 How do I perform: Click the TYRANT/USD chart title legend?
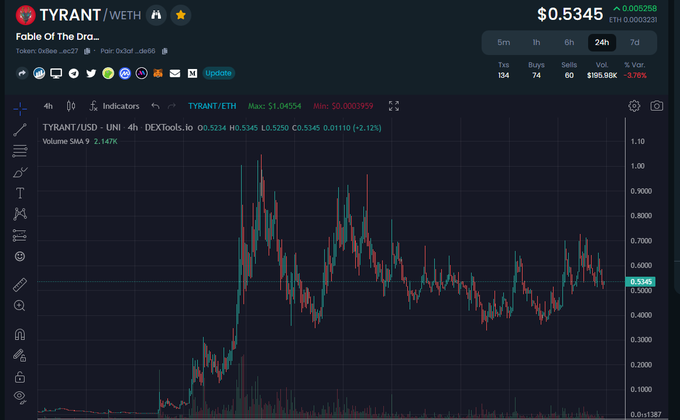tap(118, 128)
